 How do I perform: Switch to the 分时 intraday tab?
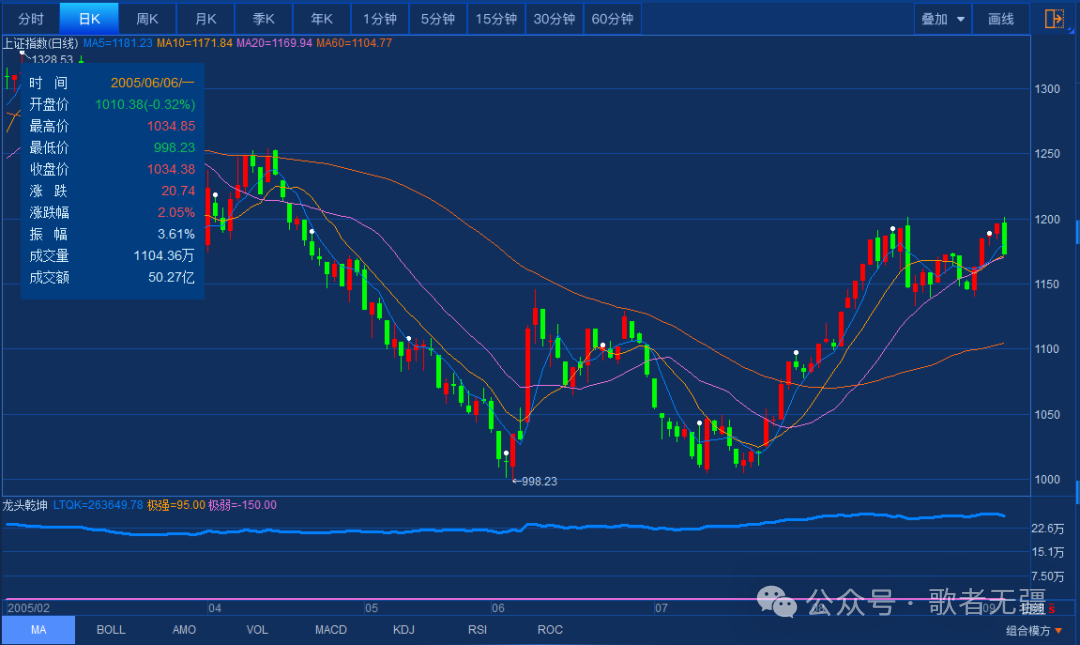tap(31, 19)
